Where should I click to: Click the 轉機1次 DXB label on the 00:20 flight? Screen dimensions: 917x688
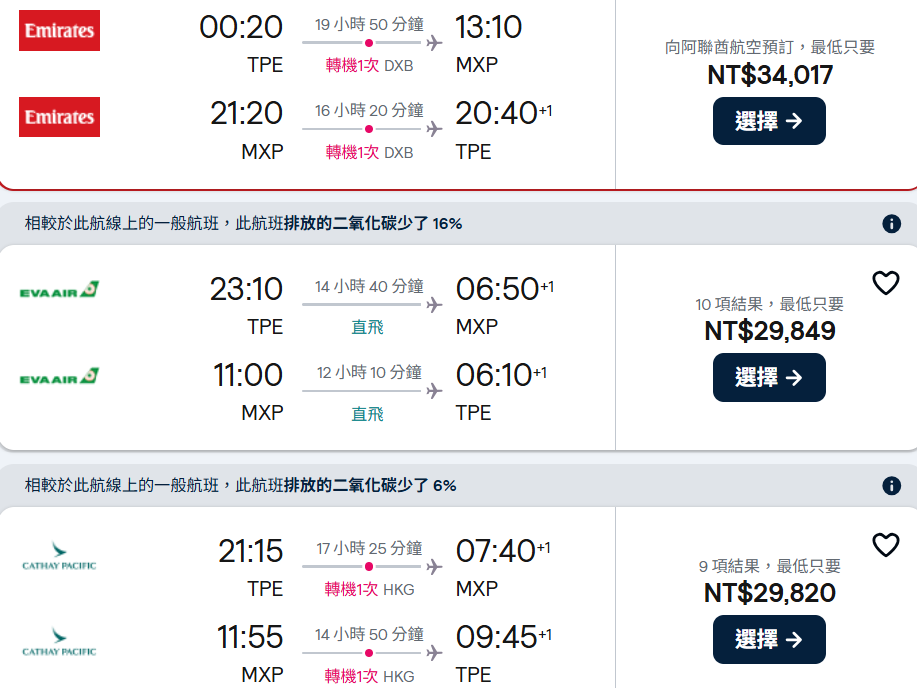(369, 66)
